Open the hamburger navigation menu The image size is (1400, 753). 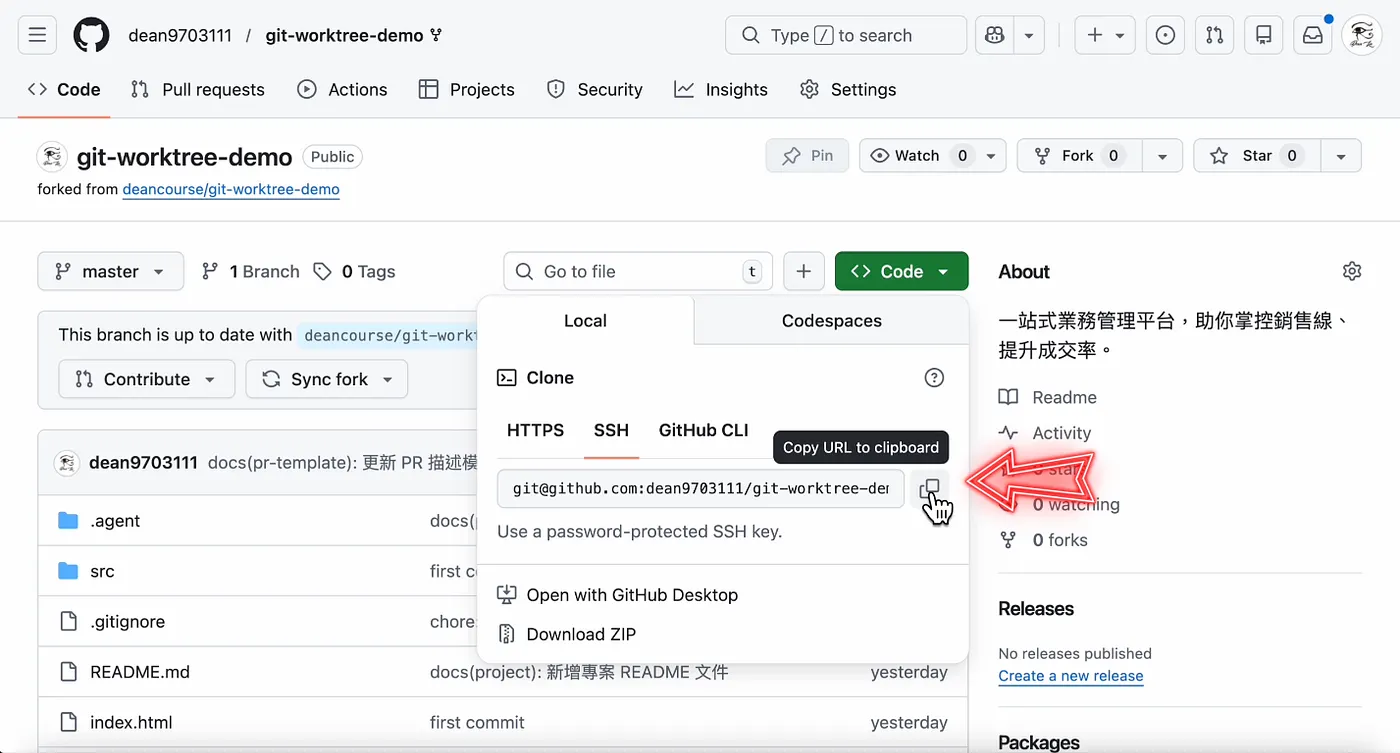pos(37,35)
